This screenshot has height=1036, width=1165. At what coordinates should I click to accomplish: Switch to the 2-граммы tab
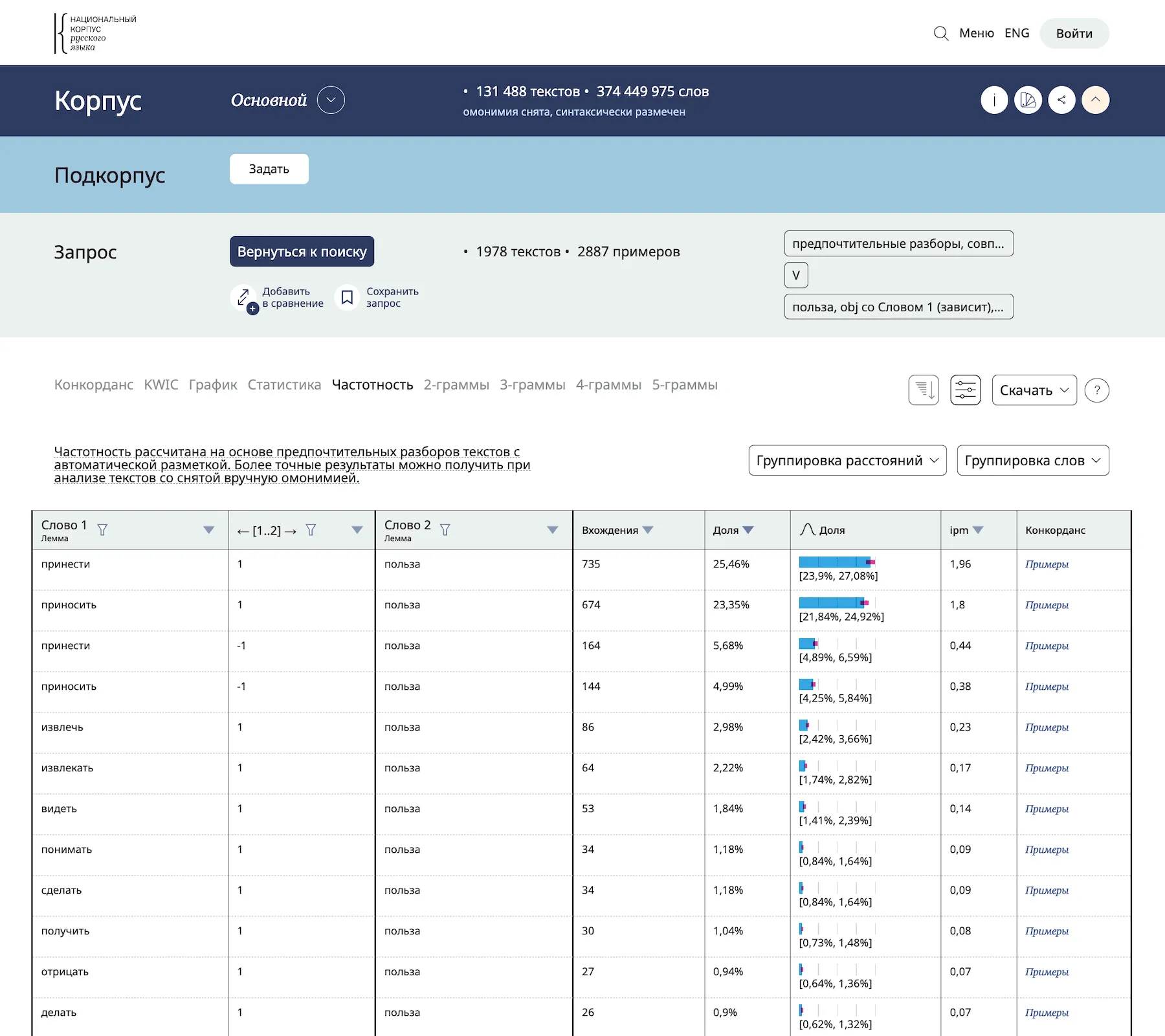pos(456,385)
